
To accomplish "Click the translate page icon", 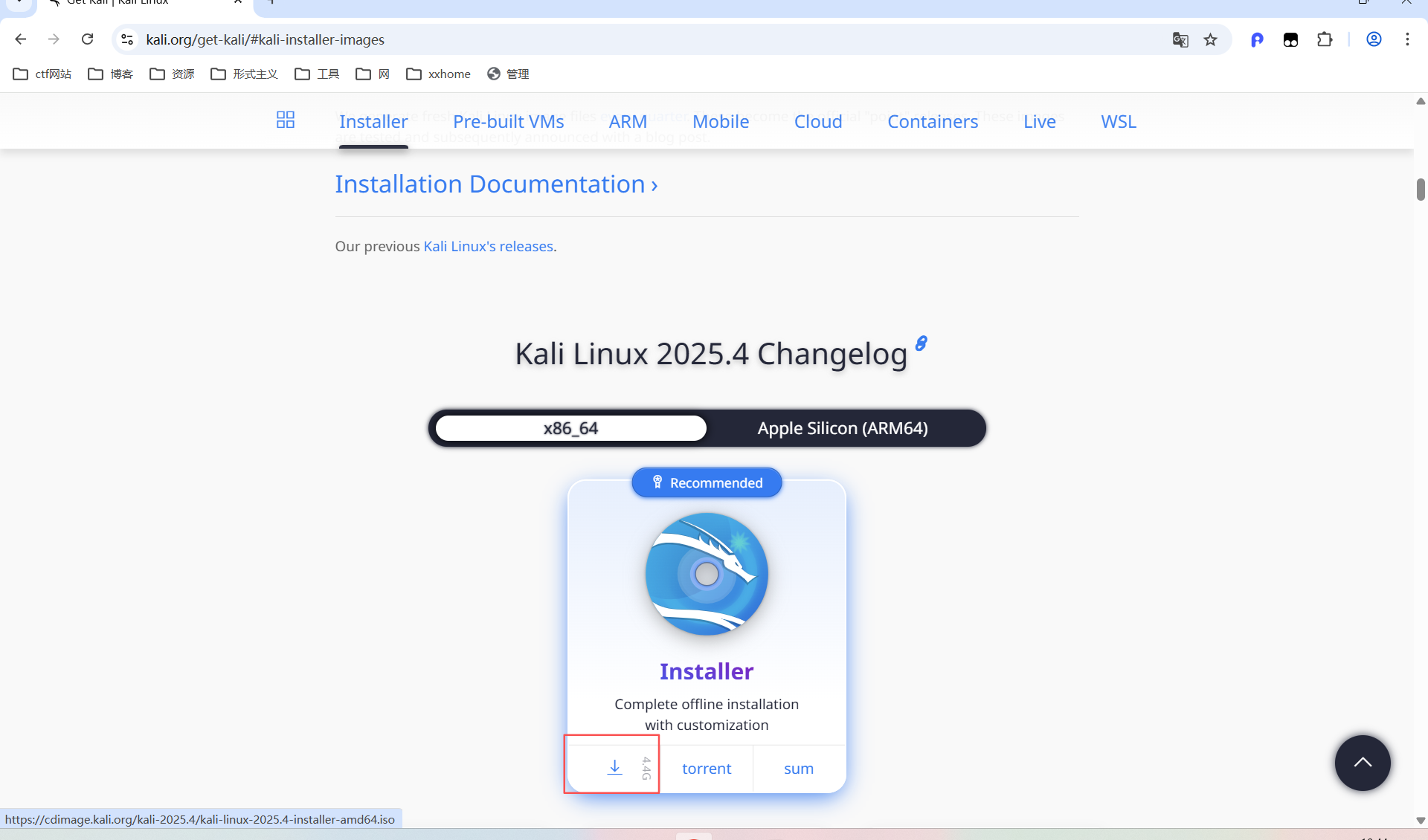I will (1180, 39).
